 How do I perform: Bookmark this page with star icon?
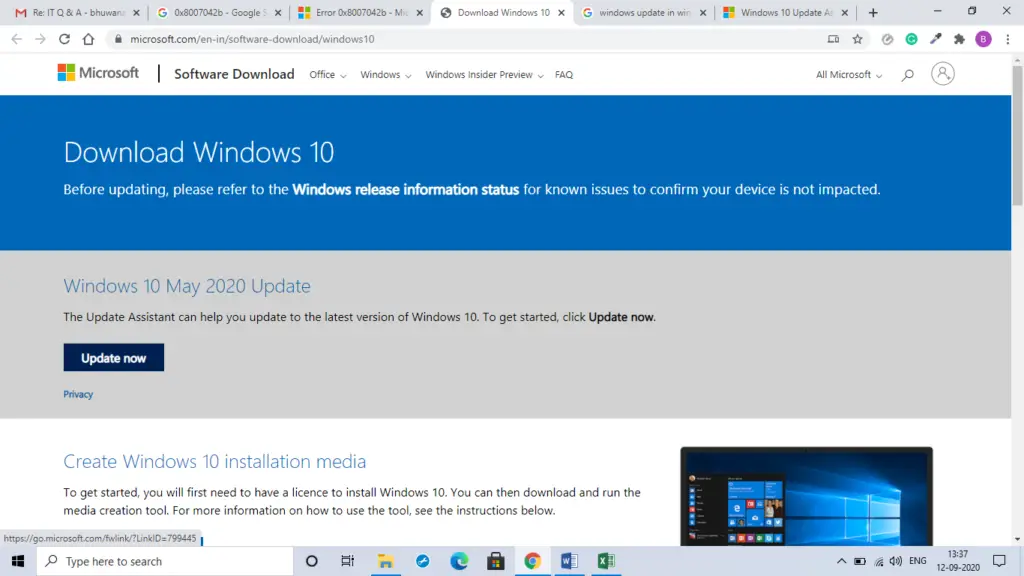(857, 39)
